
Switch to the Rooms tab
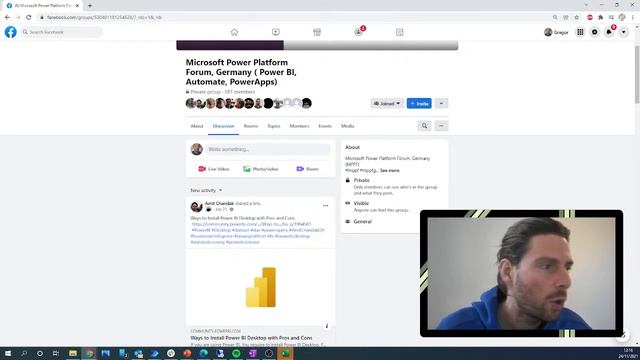coord(251,126)
